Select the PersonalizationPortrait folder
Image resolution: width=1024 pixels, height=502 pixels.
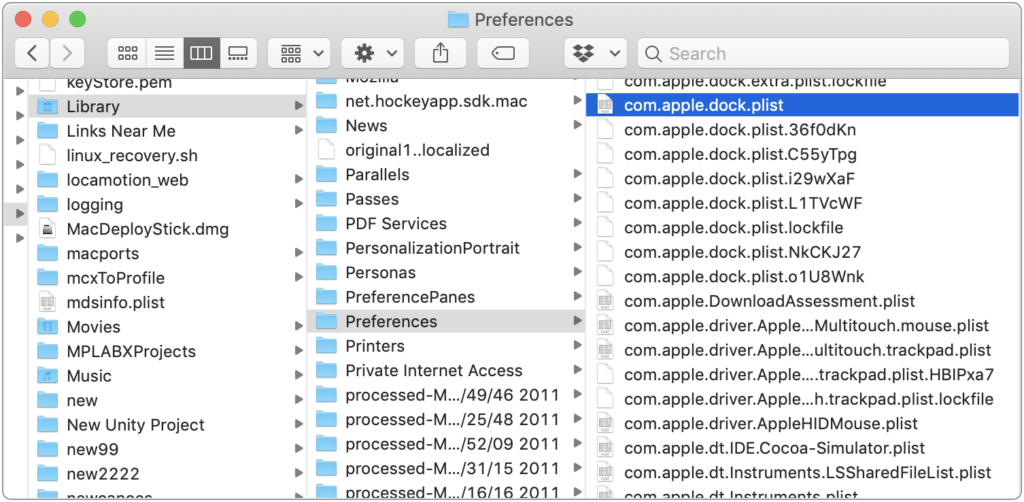pyautogui.click(x=446, y=248)
